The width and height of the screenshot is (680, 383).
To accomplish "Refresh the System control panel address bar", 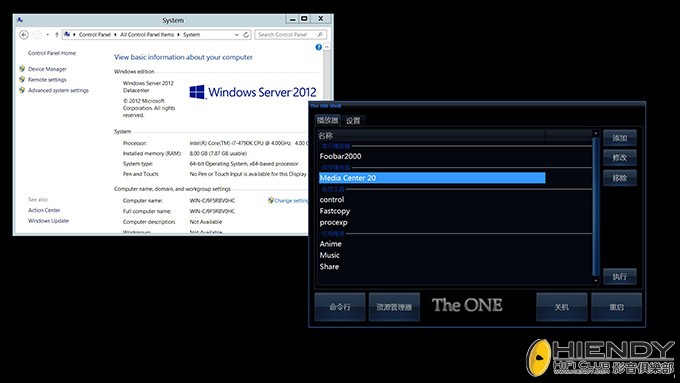I will point(246,35).
